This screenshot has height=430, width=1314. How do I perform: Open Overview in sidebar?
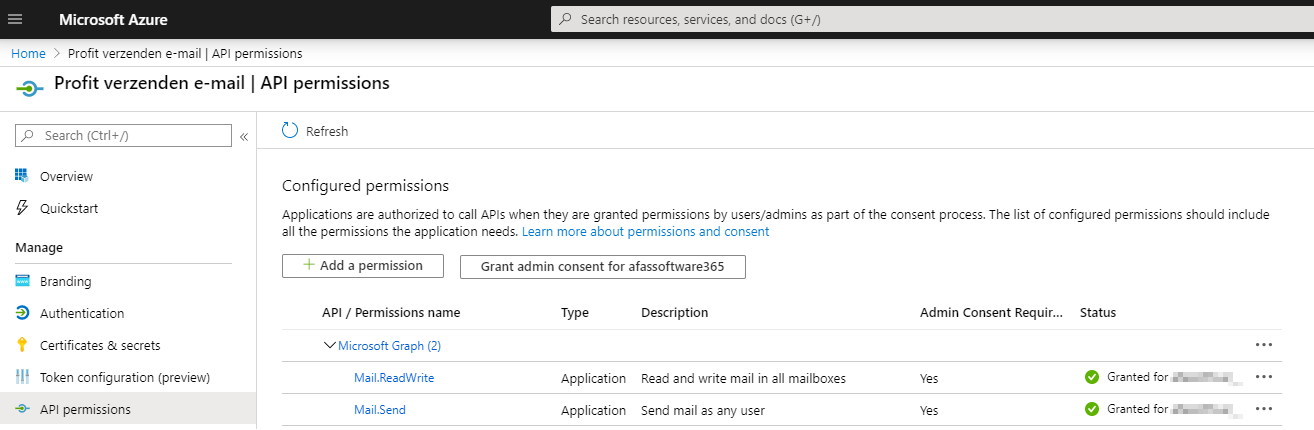pyautogui.click(x=66, y=176)
